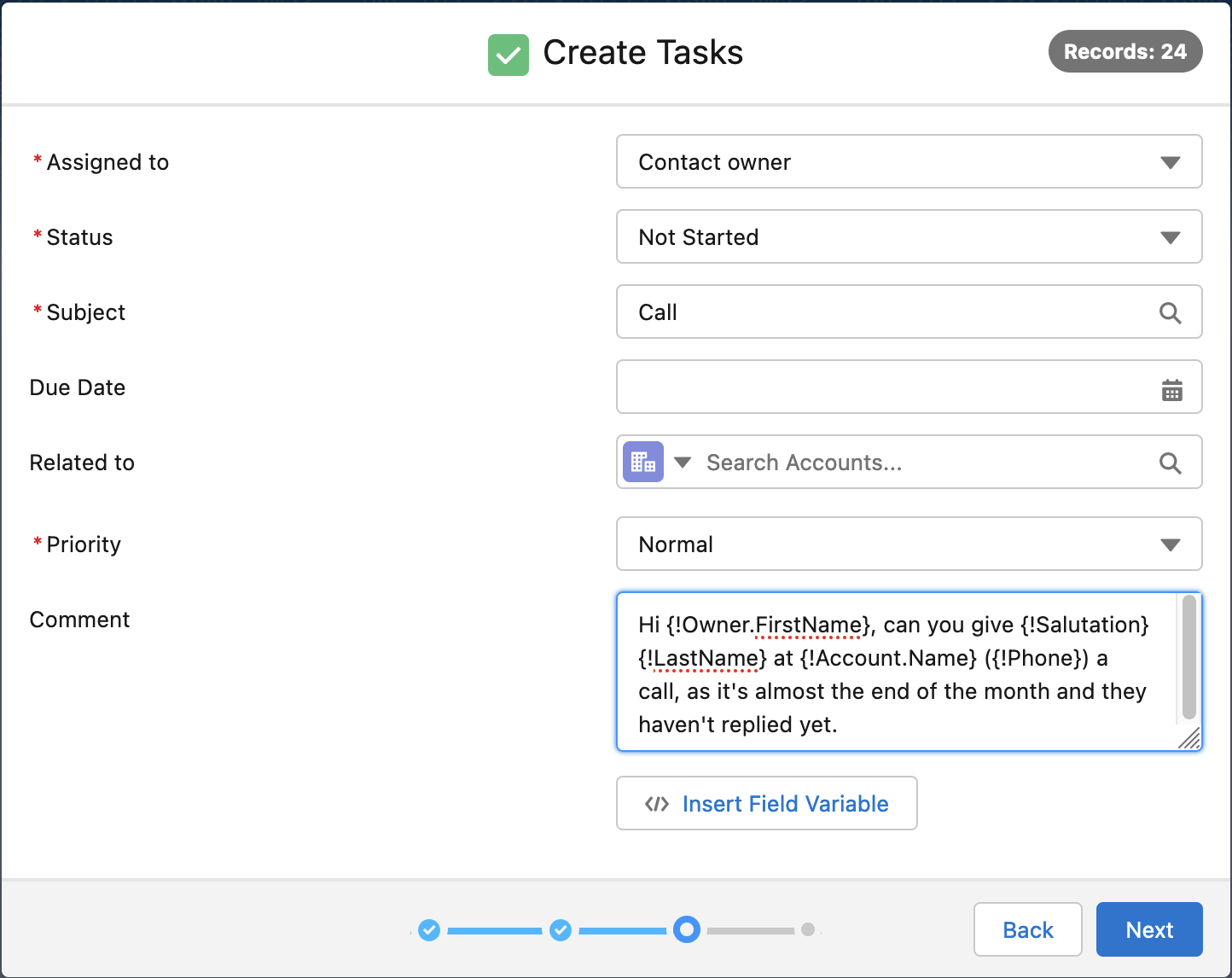Click the Records: 24 badge
The height and width of the screenshot is (978, 1232).
1124,52
